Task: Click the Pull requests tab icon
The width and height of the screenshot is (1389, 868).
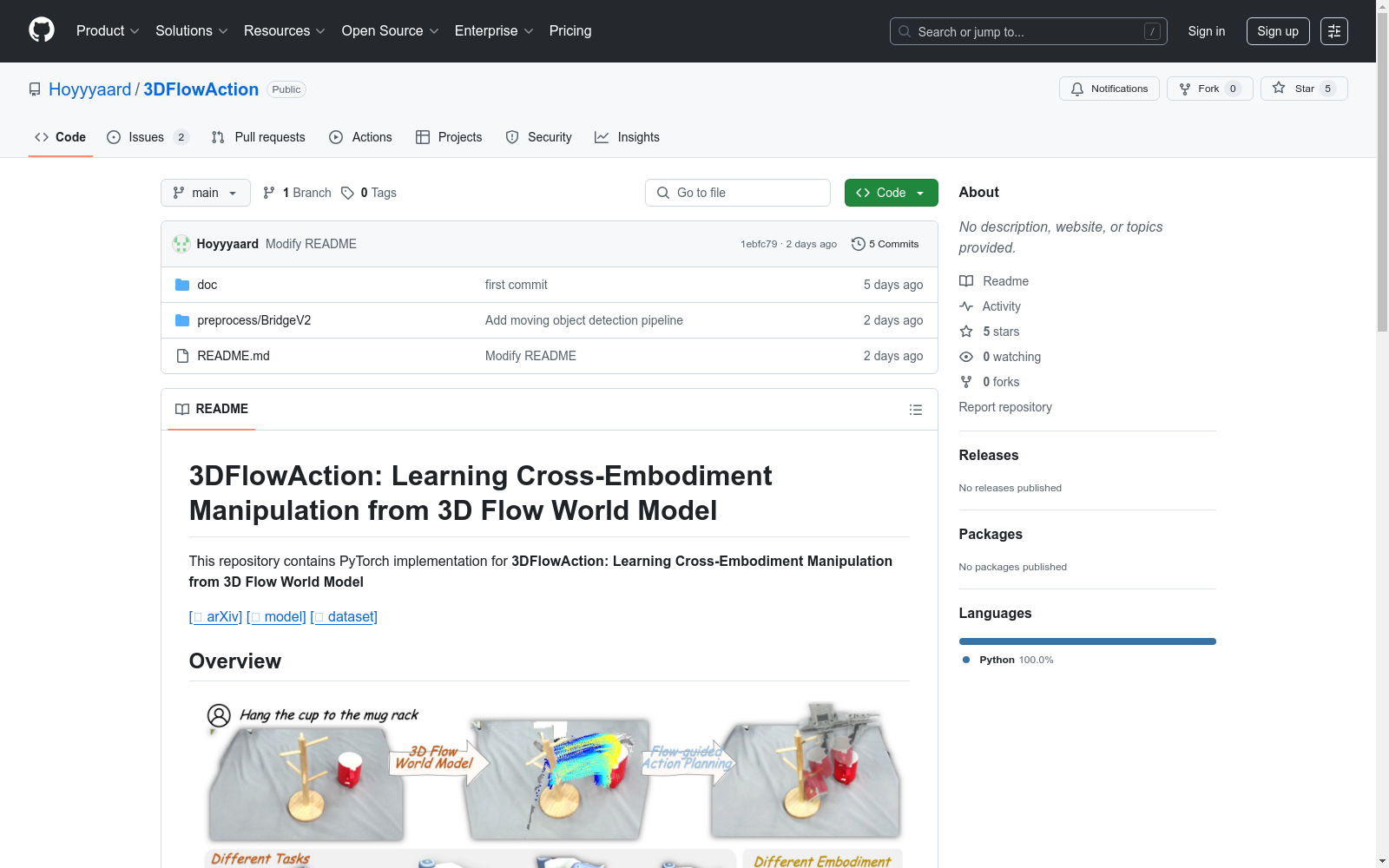Action: [218, 137]
